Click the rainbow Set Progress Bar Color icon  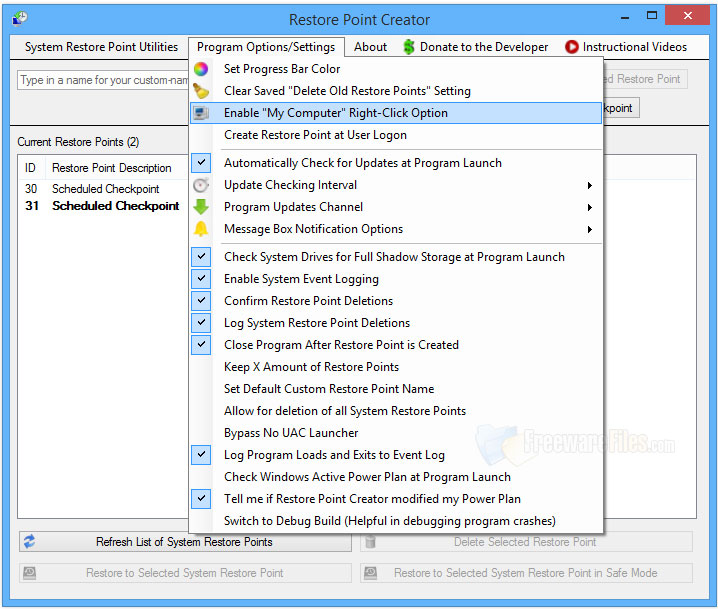pos(201,69)
